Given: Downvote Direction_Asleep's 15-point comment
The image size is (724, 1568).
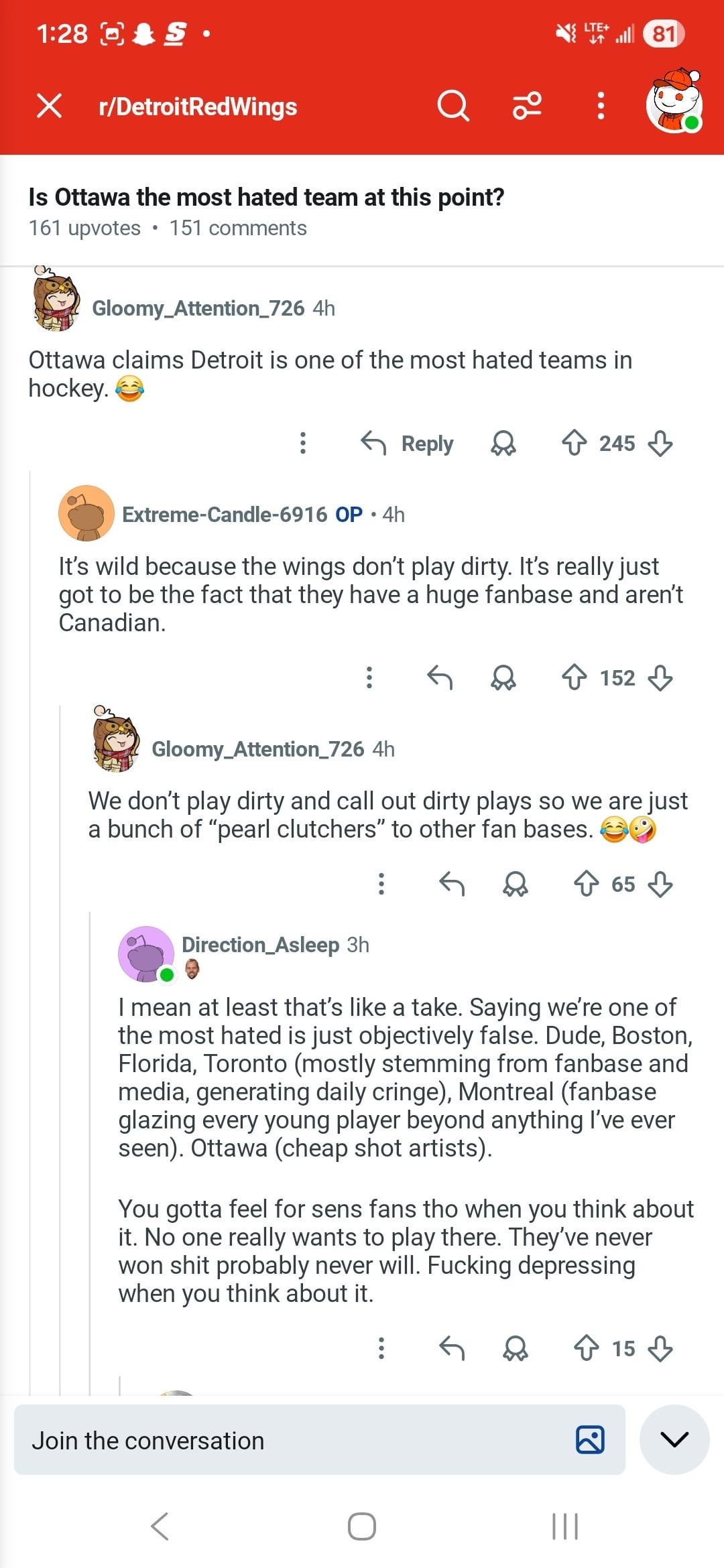Looking at the screenshot, I should (x=660, y=1348).
